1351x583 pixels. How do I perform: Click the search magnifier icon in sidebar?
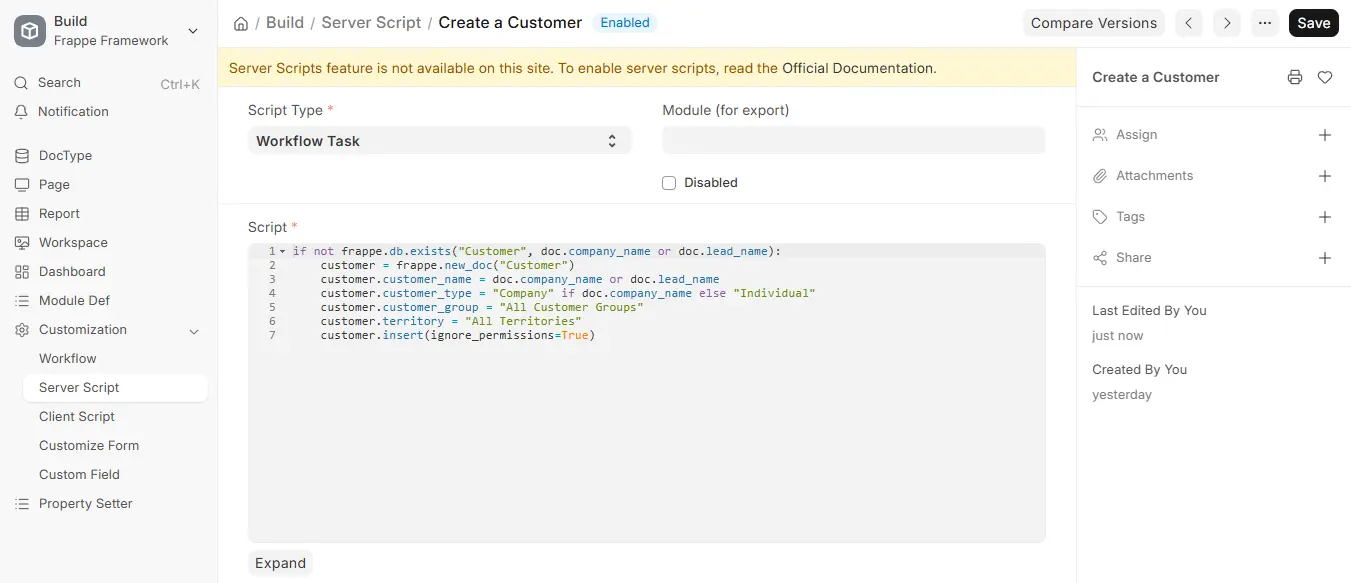pyautogui.click(x=22, y=83)
